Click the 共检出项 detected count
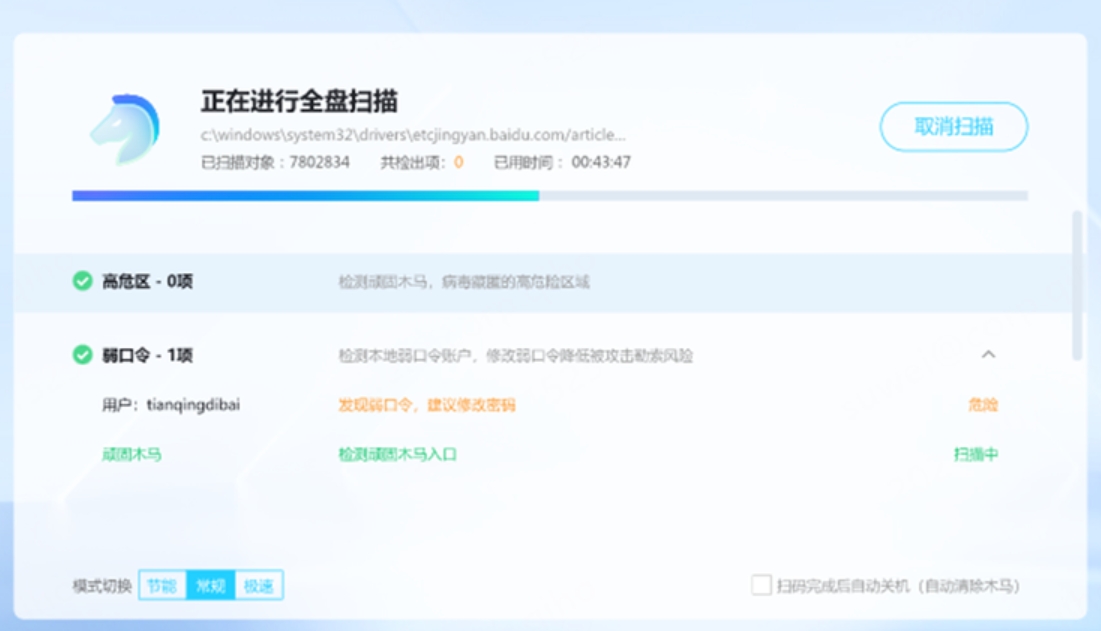This screenshot has height=631, width=1101. coord(421,162)
